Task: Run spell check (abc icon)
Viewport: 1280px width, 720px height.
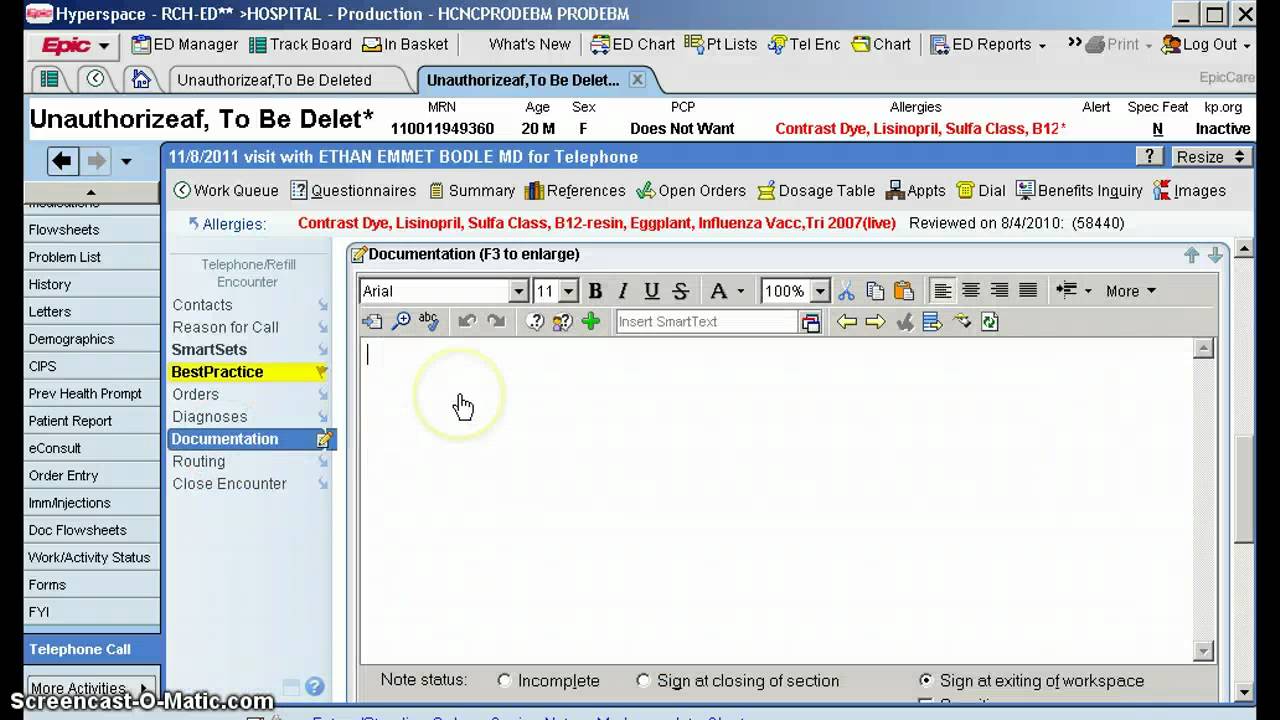Action: [429, 321]
